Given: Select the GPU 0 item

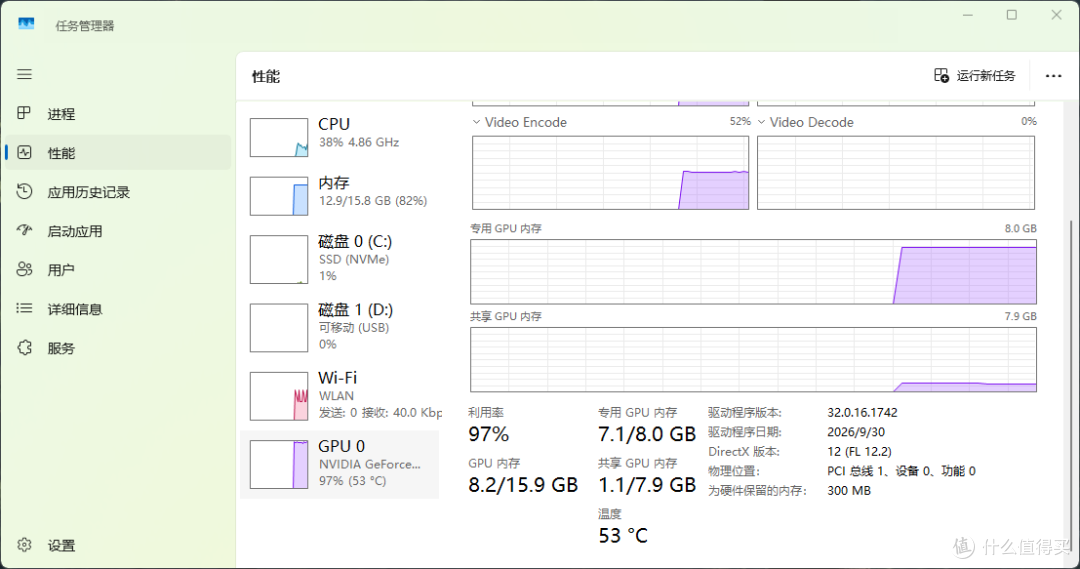Looking at the screenshot, I should coord(340,464).
